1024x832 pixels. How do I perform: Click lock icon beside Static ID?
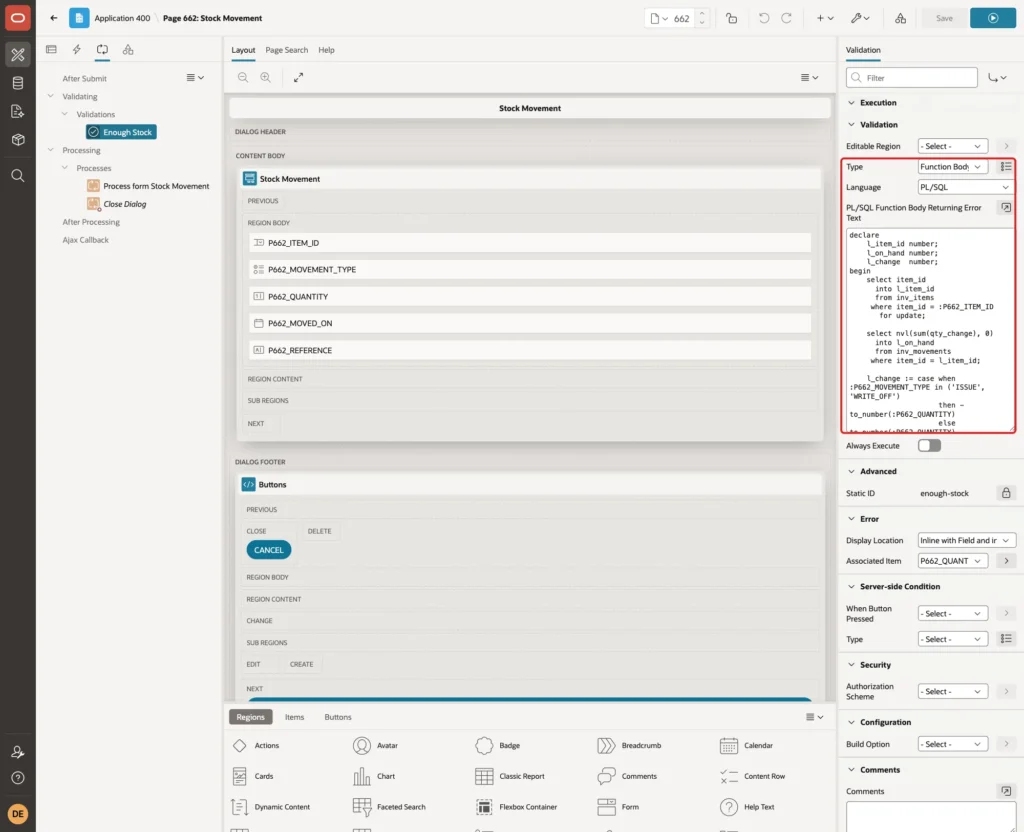(x=1006, y=493)
